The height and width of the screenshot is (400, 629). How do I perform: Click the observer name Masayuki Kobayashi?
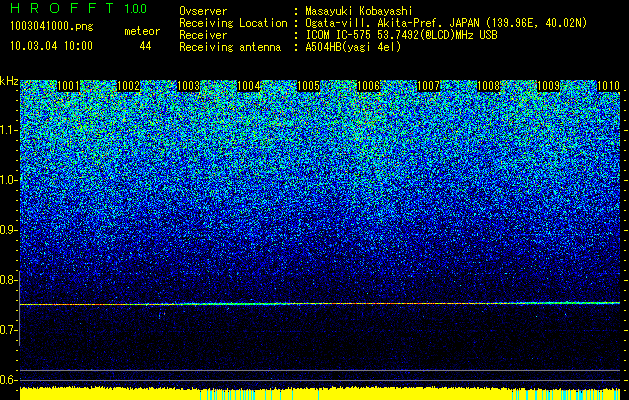coord(359,11)
